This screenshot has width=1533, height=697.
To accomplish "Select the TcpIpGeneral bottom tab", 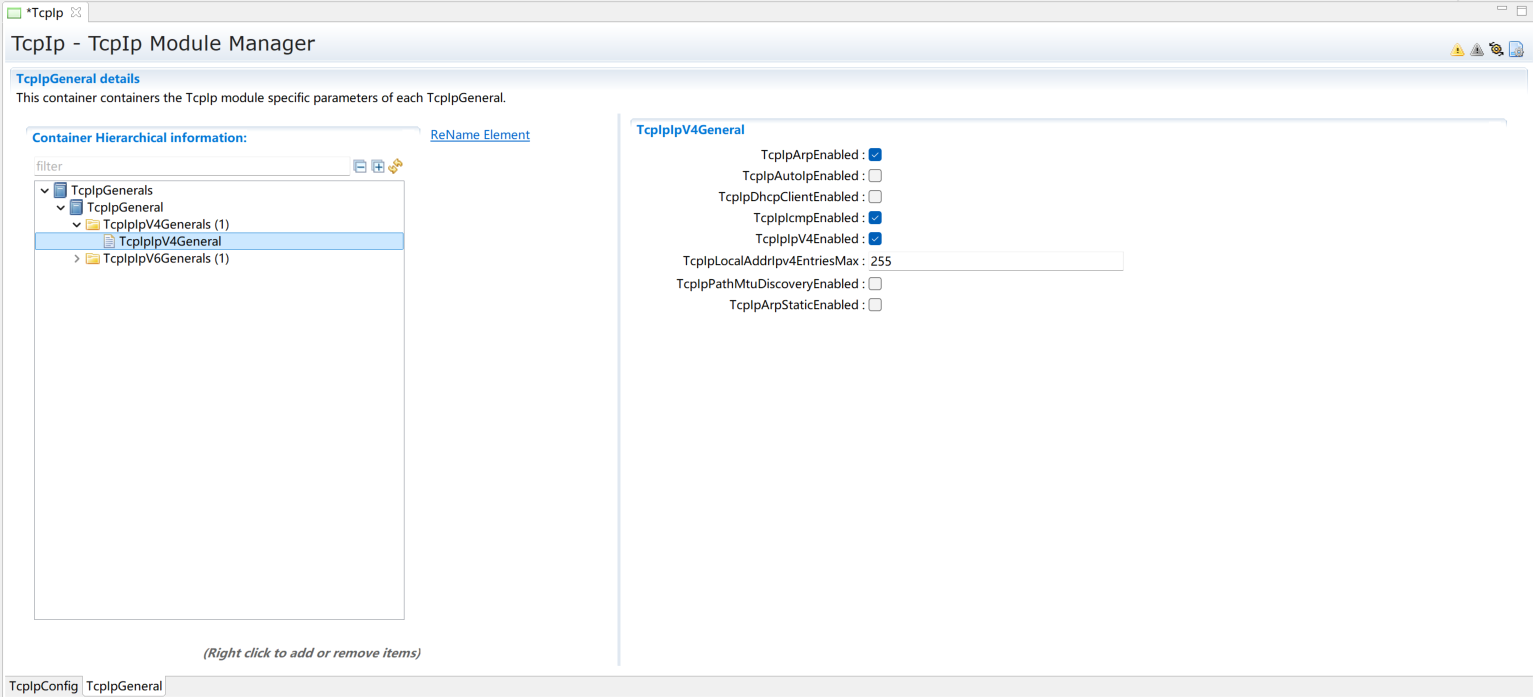I will (124, 686).
